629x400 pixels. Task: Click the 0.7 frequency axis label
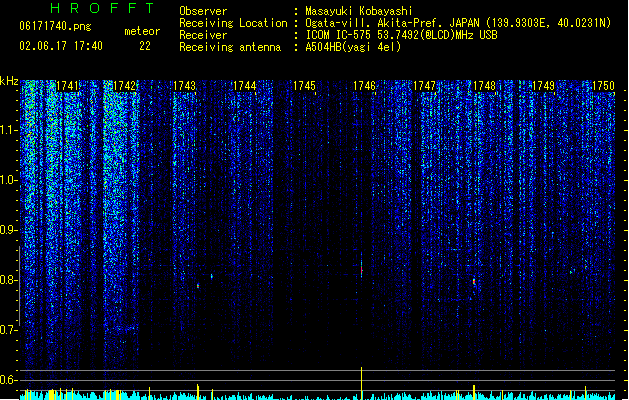[8, 330]
